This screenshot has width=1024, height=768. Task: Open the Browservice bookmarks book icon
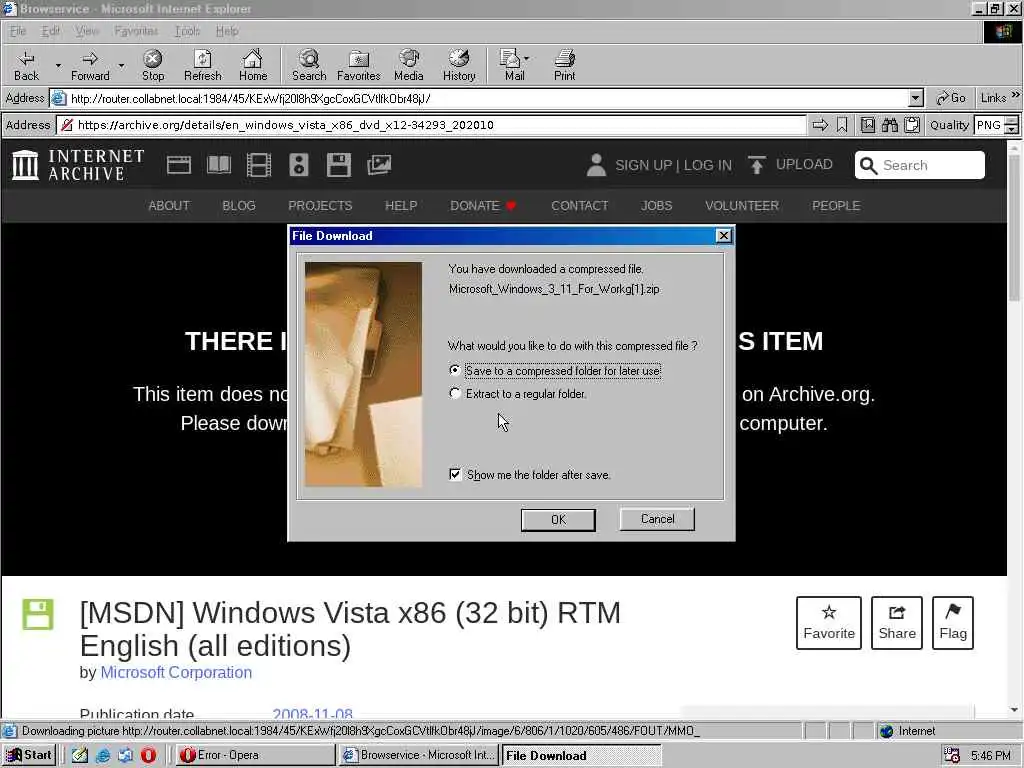pyautogui.click(x=867, y=125)
